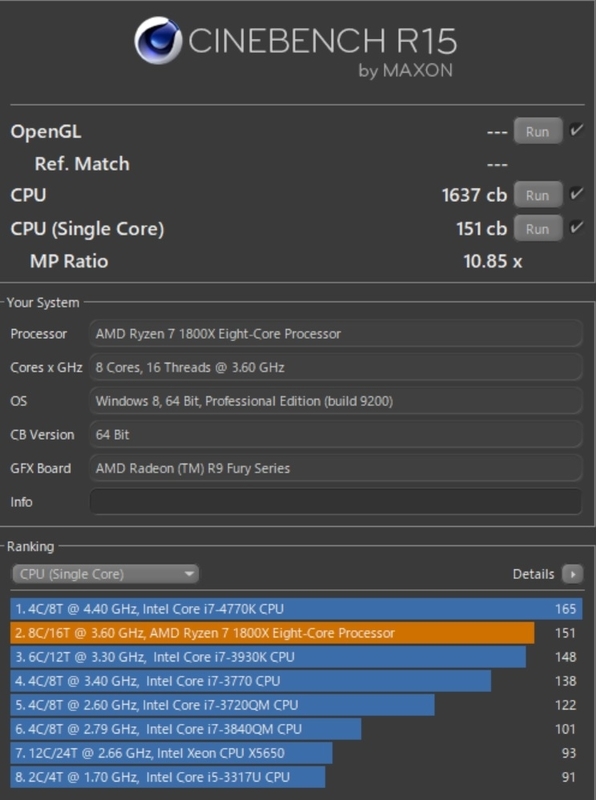This screenshot has width=596, height=800.
Task: Select the Intel Xeon X5650 ranking row
Action: point(296,753)
